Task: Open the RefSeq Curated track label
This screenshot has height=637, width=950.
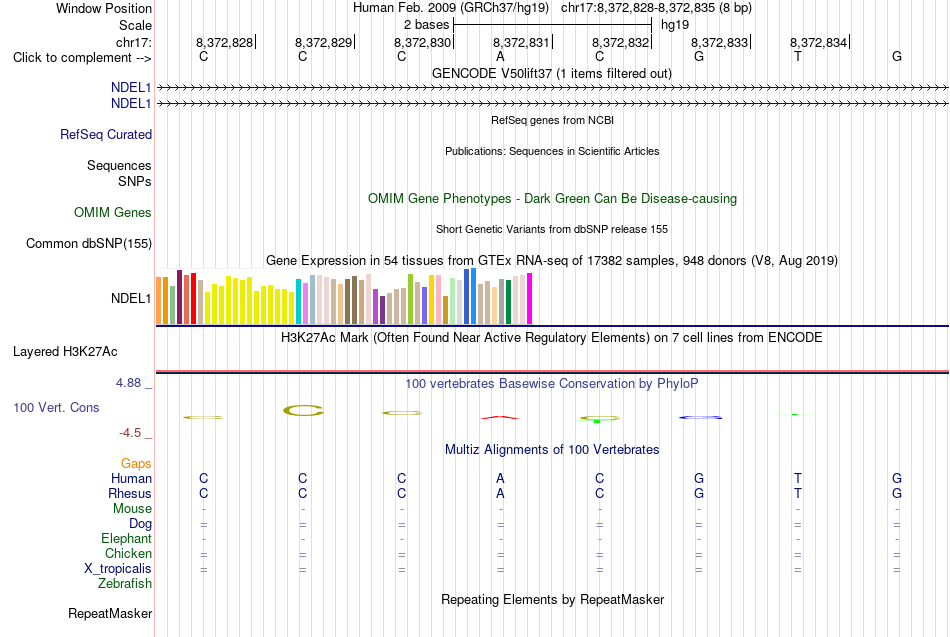Action: tap(106, 135)
